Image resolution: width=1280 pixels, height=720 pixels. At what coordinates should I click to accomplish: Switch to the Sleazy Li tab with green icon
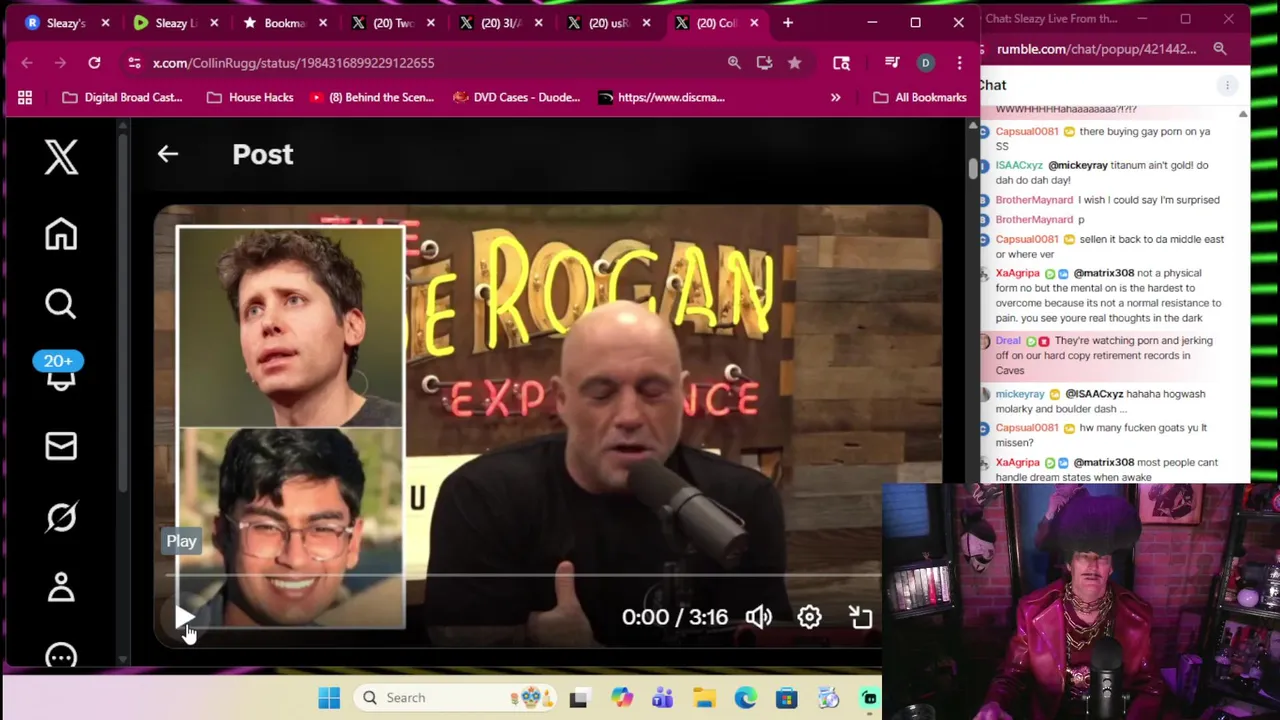[175, 22]
